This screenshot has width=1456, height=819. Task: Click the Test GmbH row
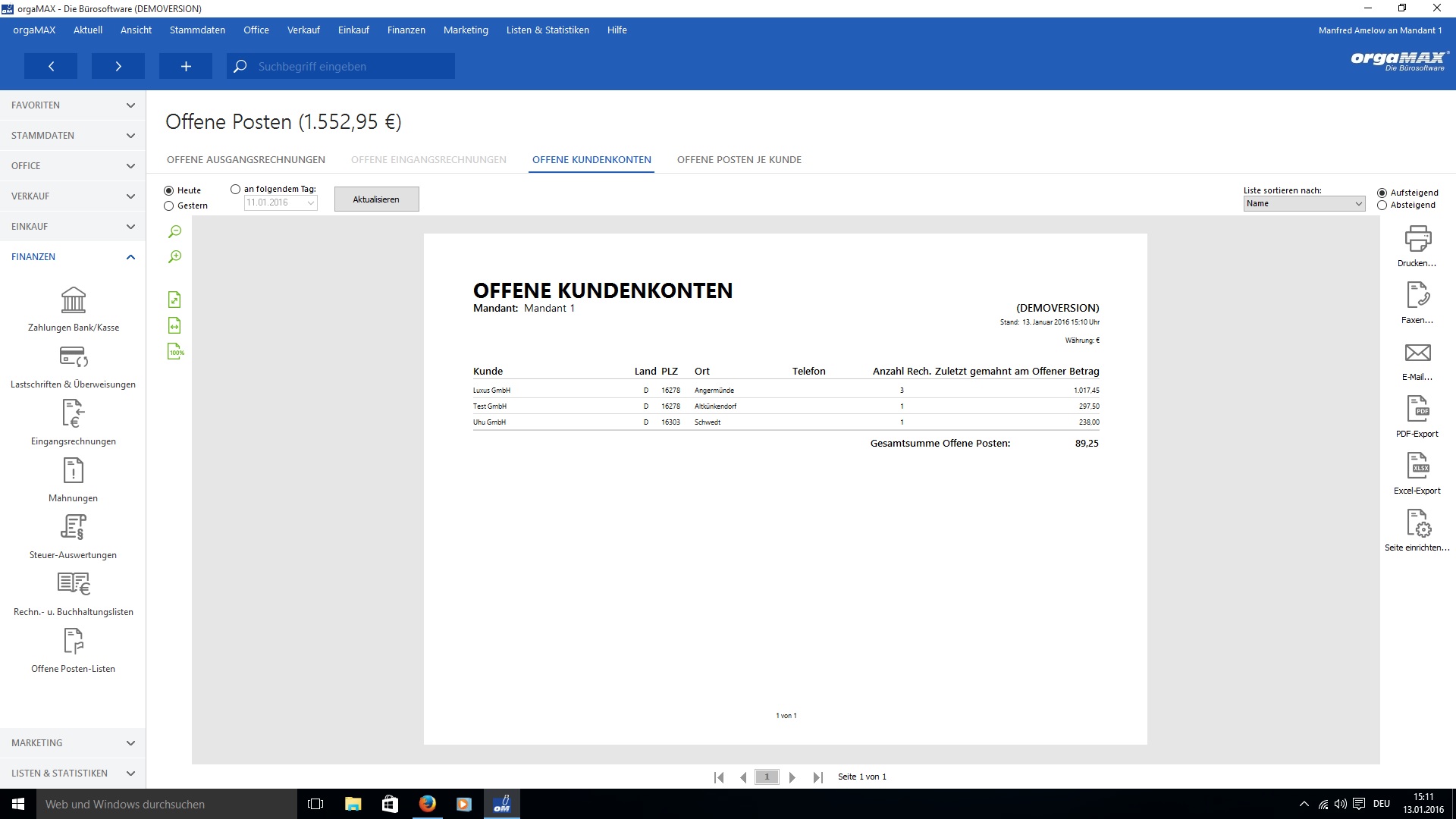[786, 406]
